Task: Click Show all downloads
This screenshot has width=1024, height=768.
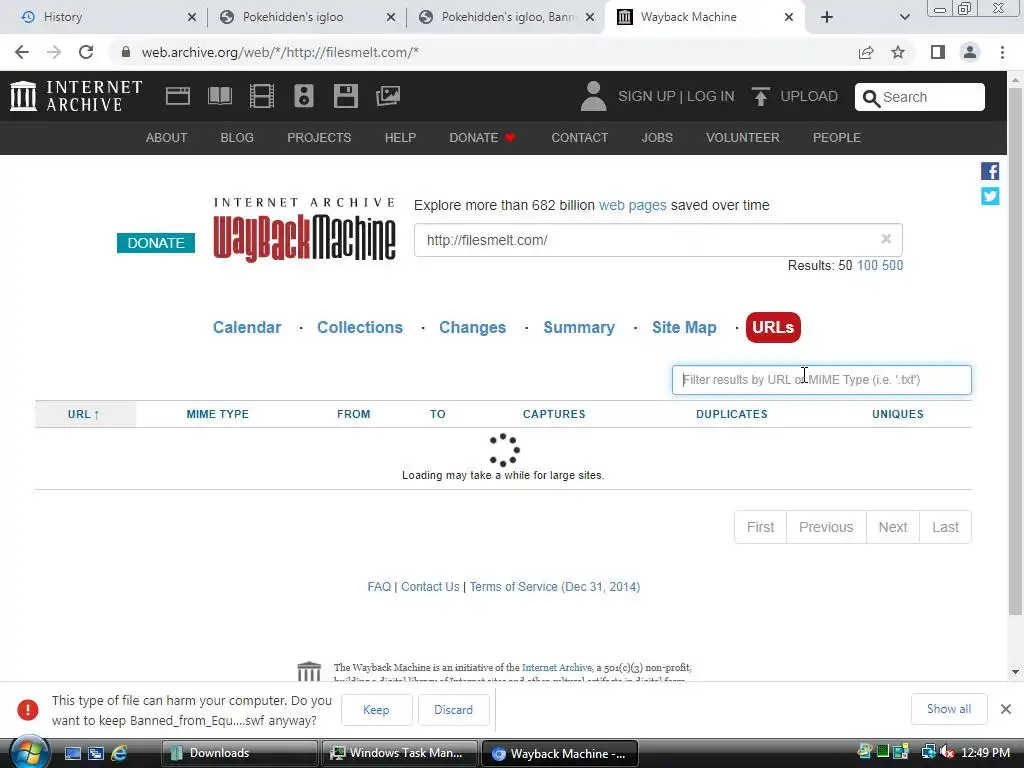Action: tap(949, 709)
